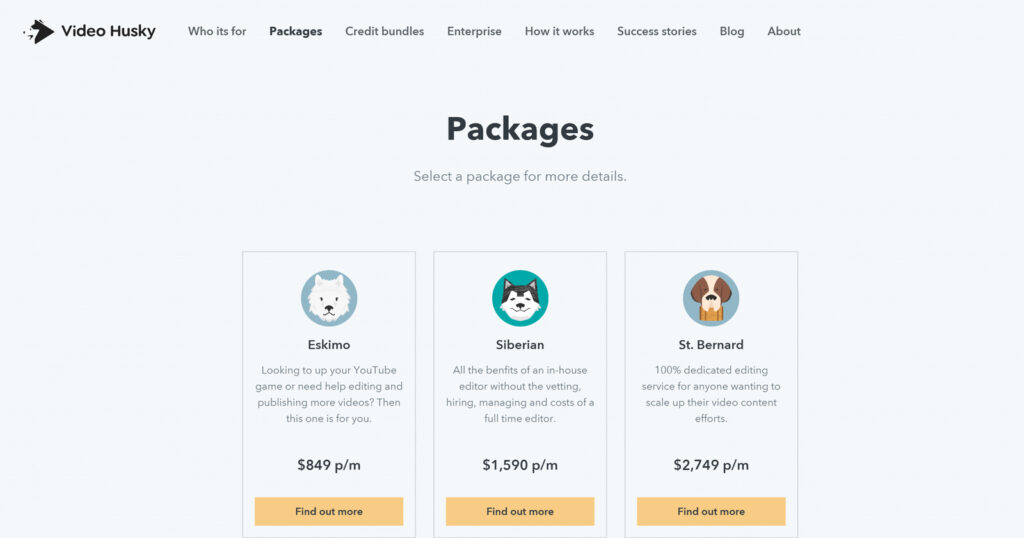Click the Eskimo package title
This screenshot has width=1024, height=538.
pyautogui.click(x=329, y=345)
